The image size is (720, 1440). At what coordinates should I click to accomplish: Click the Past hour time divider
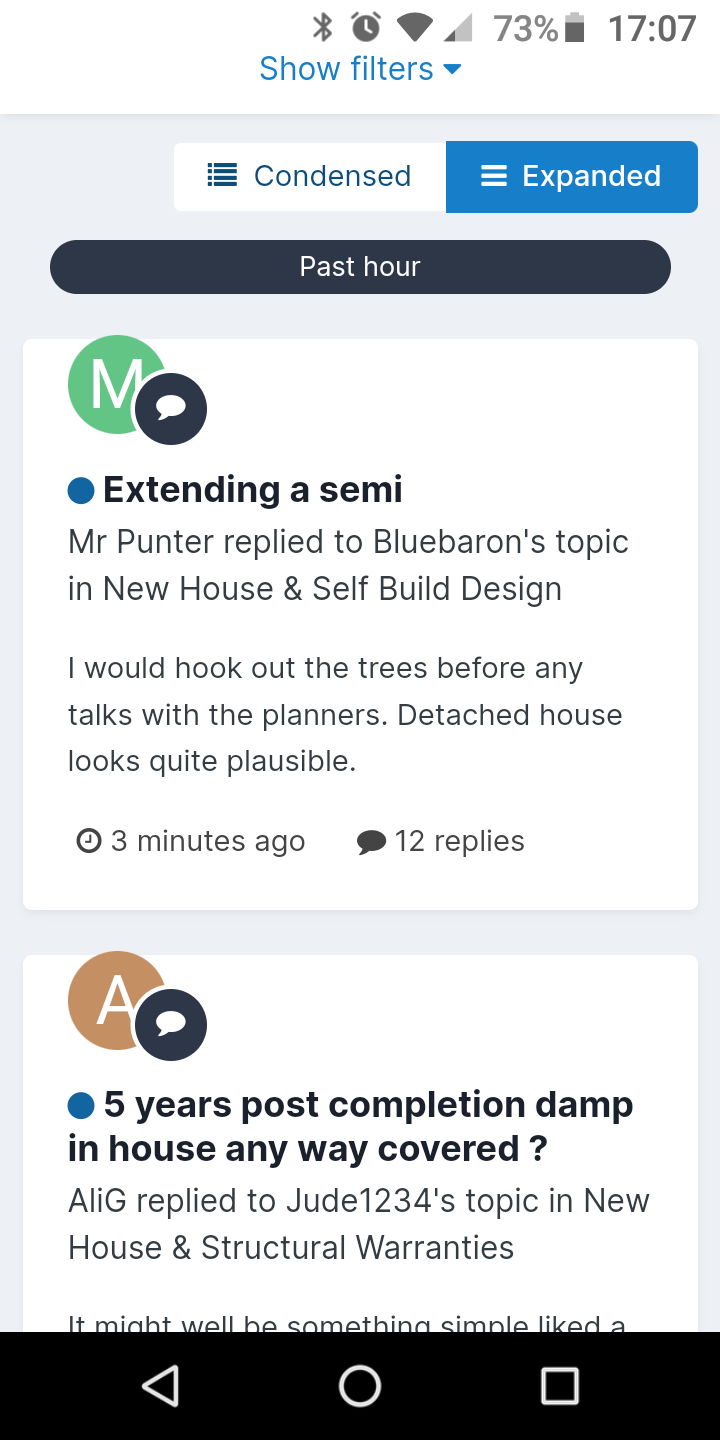coord(360,267)
